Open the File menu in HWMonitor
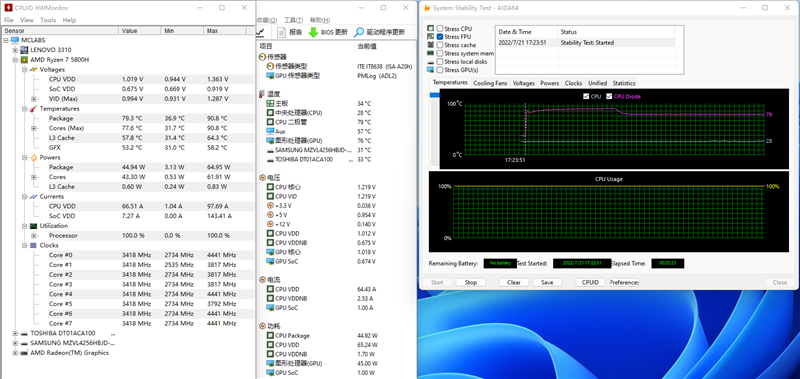This screenshot has width=800, height=379. pos(9,20)
